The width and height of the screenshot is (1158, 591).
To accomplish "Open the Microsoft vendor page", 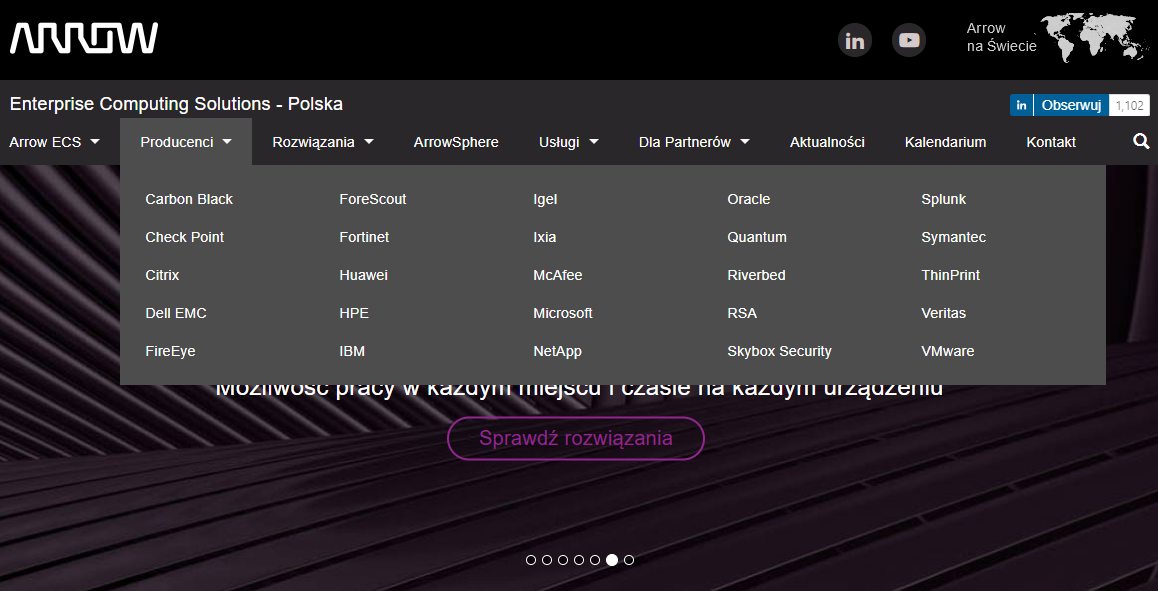I will pyautogui.click(x=563, y=313).
